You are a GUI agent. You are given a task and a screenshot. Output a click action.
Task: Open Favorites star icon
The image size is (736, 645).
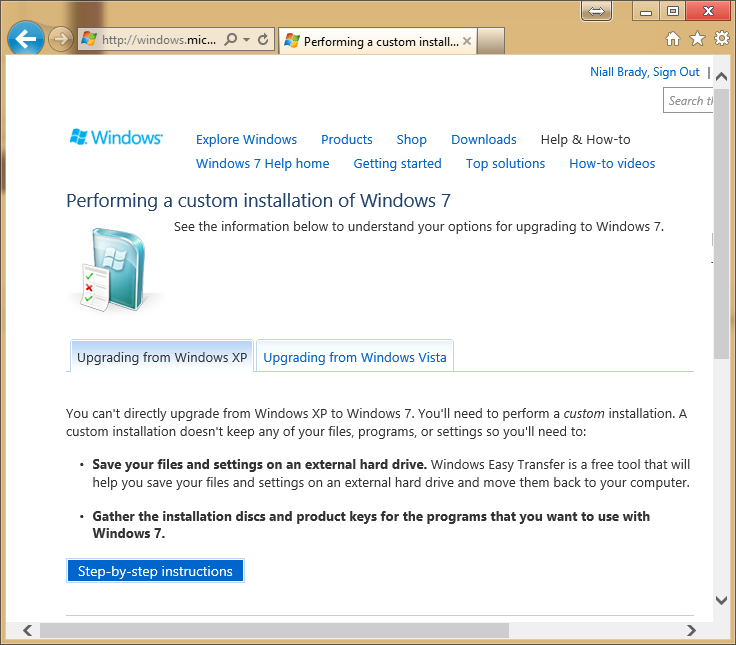(698, 38)
